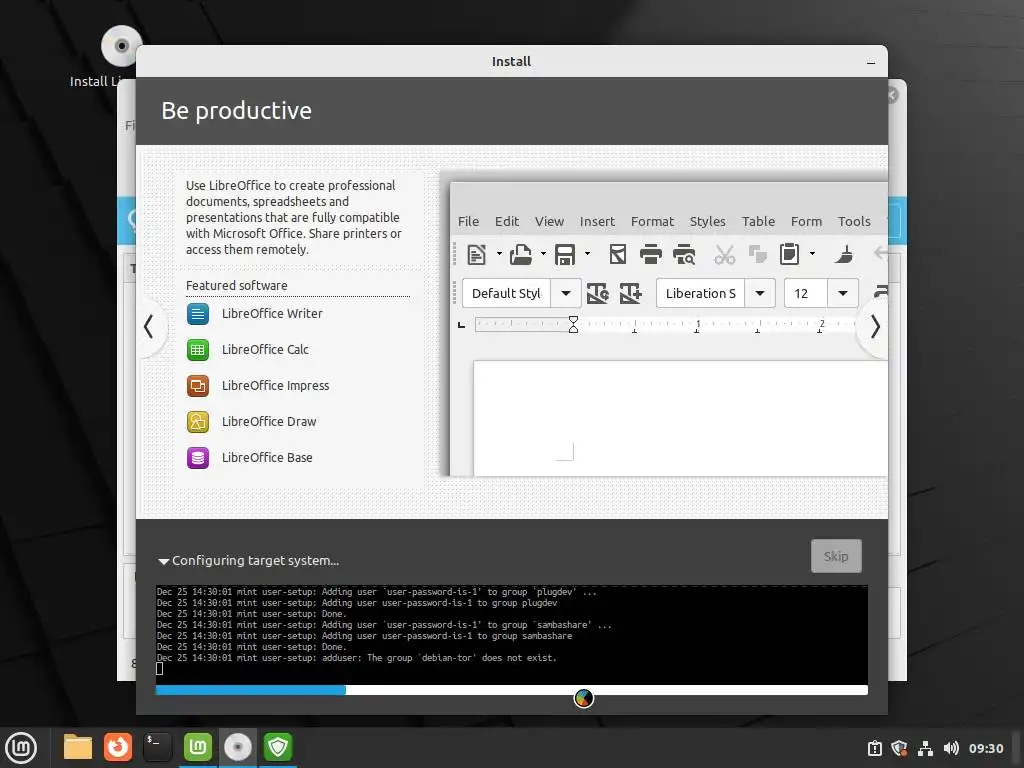Image resolution: width=1024 pixels, height=768 pixels.
Task: Click the LibreOffice Writer icon
Action: (198, 313)
